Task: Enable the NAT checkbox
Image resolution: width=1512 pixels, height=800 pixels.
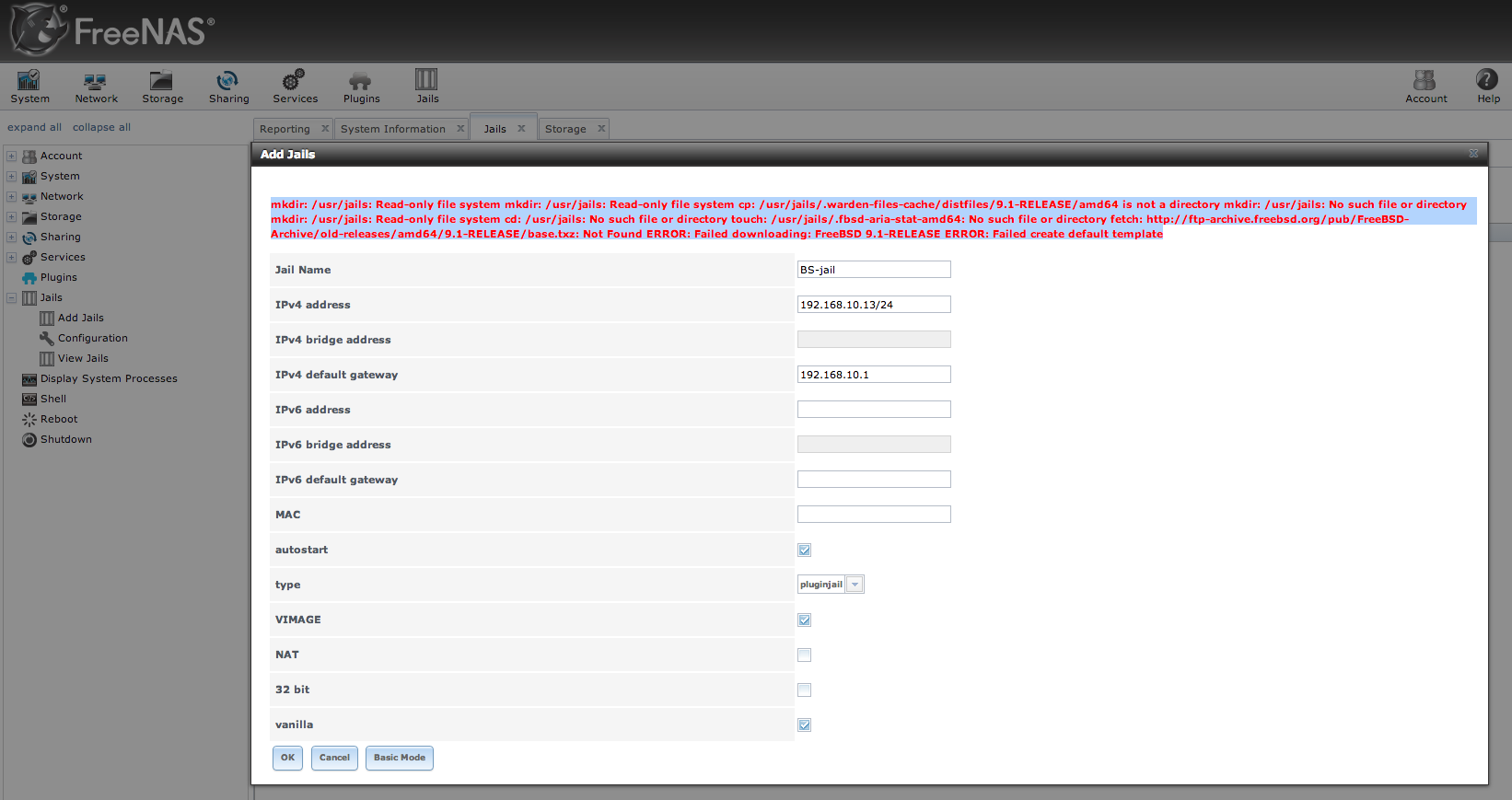Action: click(805, 655)
